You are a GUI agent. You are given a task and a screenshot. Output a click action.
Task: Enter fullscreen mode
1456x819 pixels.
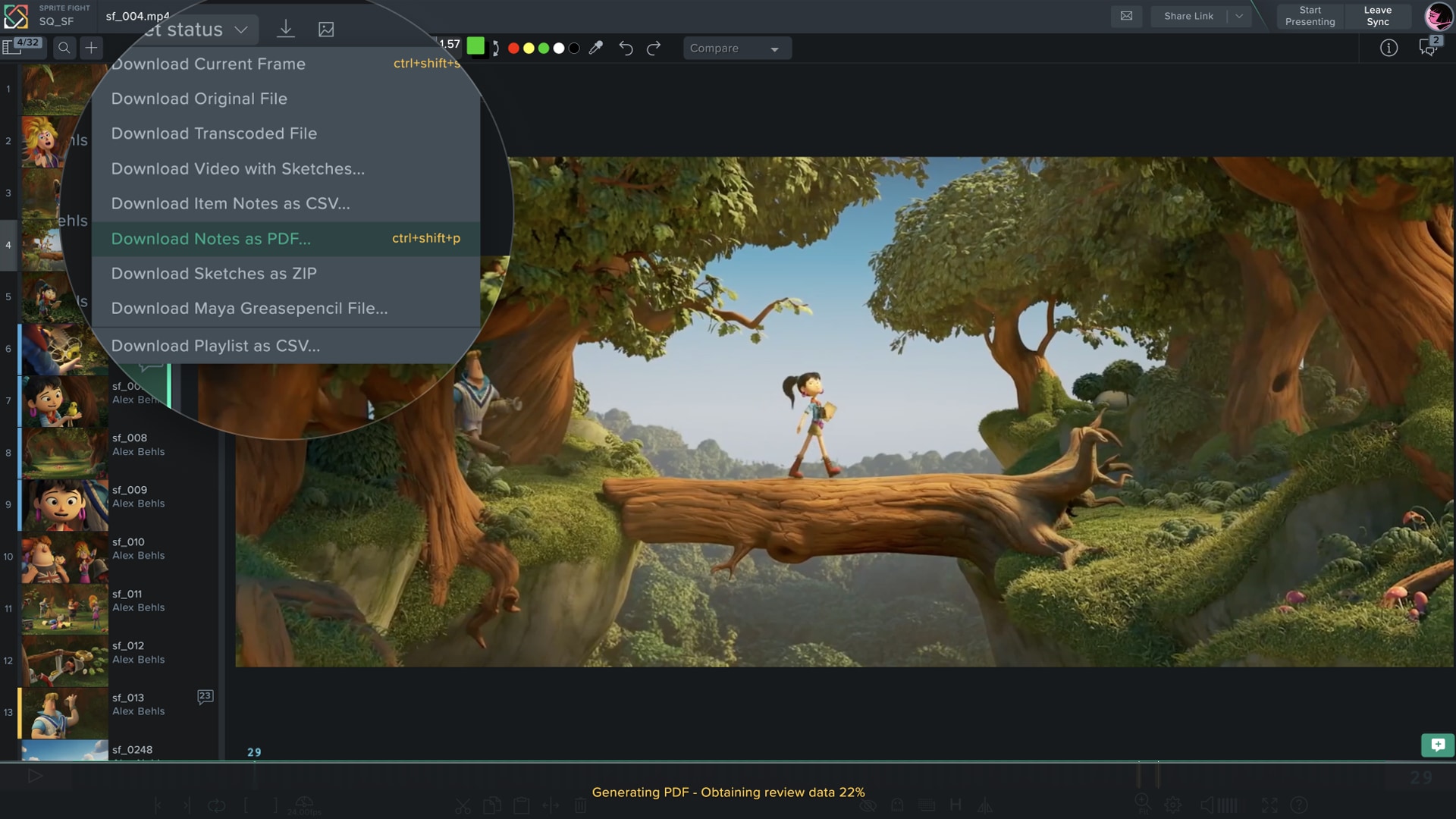coord(1271,805)
